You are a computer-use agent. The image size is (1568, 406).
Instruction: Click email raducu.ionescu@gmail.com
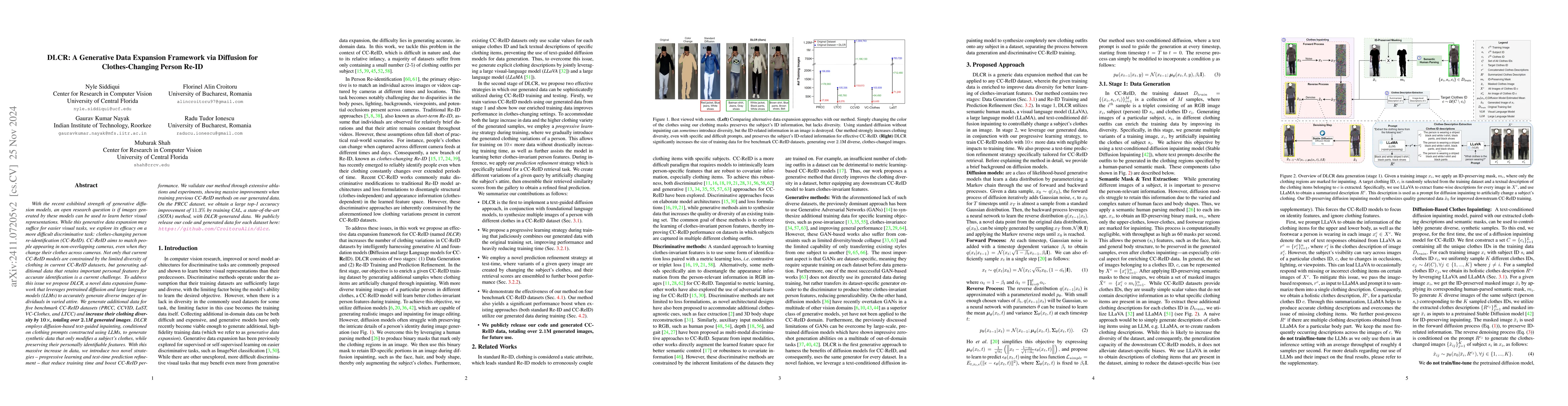209,133
